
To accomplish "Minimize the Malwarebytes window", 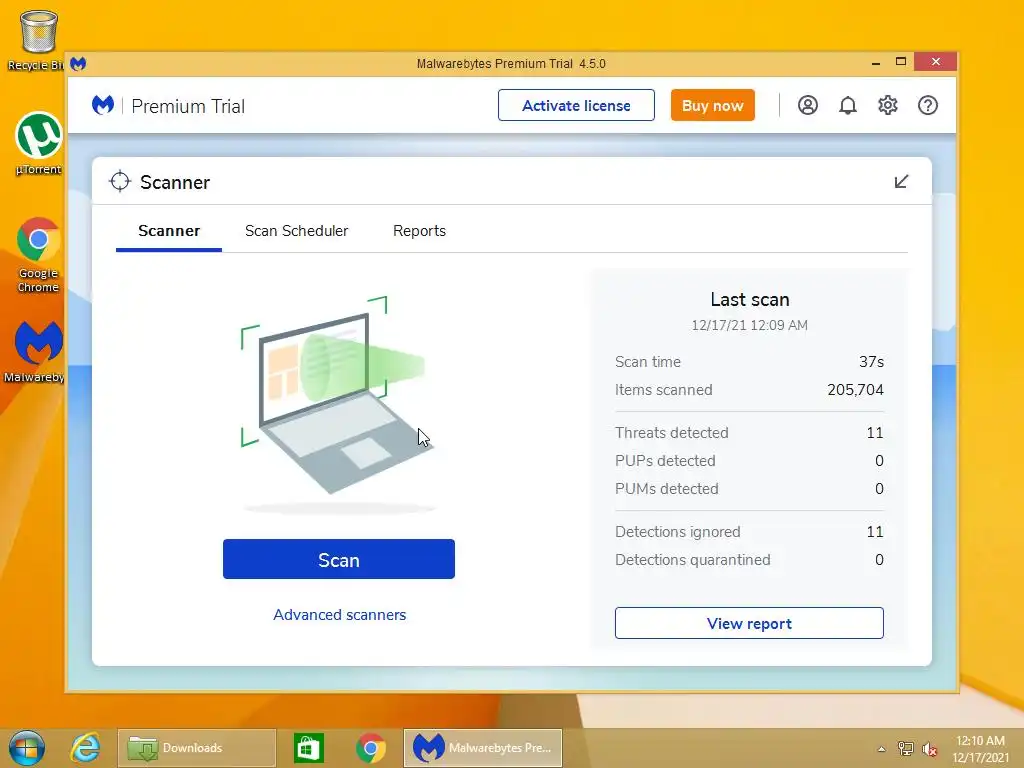I will pos(876,63).
